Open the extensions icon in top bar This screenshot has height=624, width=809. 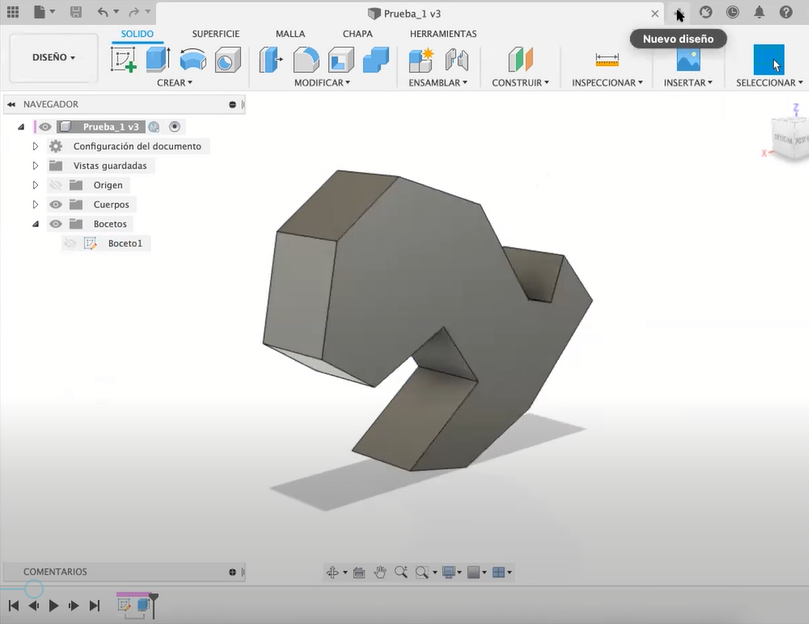tap(706, 12)
